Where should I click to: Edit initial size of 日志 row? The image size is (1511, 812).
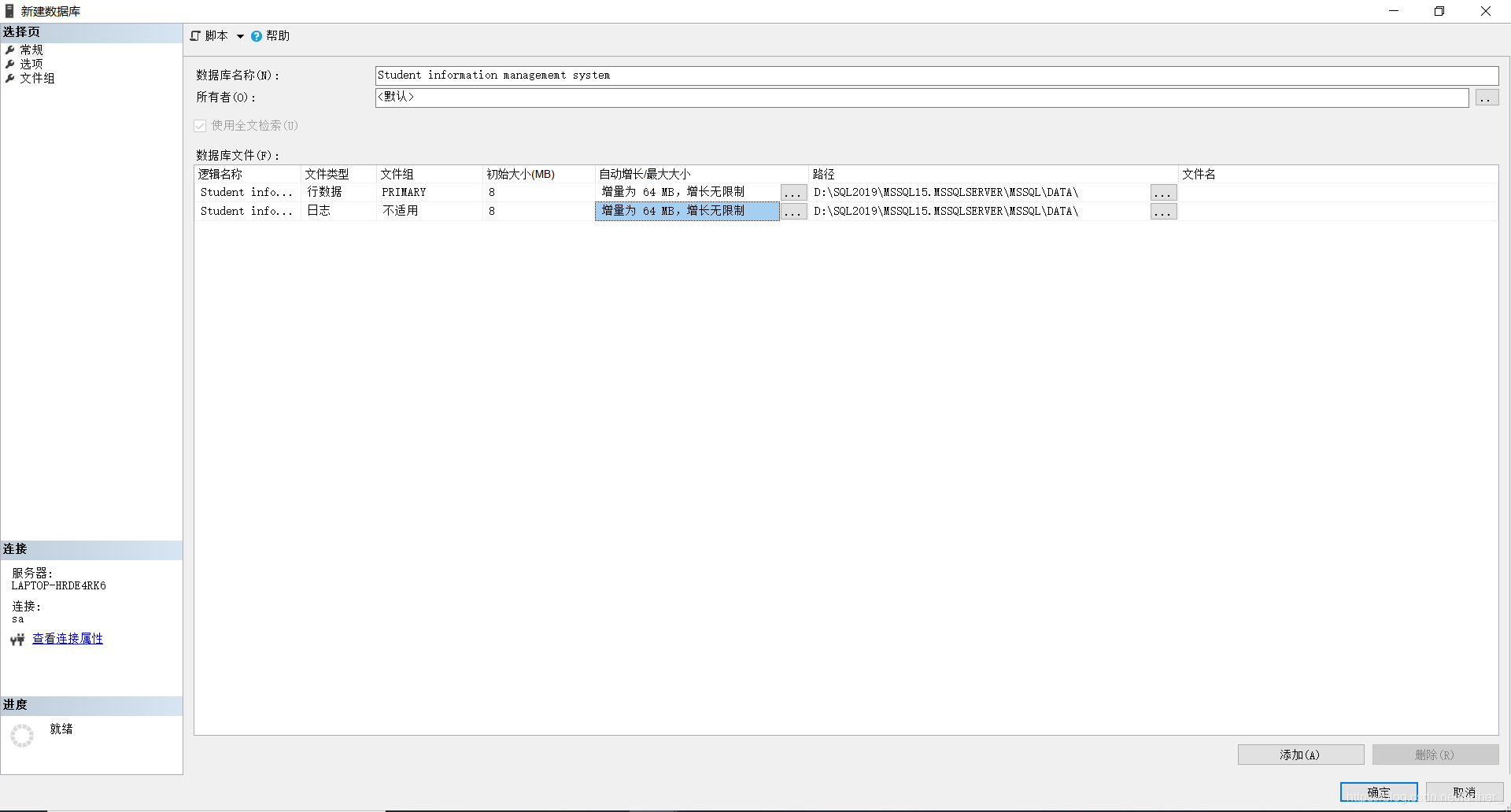click(538, 211)
